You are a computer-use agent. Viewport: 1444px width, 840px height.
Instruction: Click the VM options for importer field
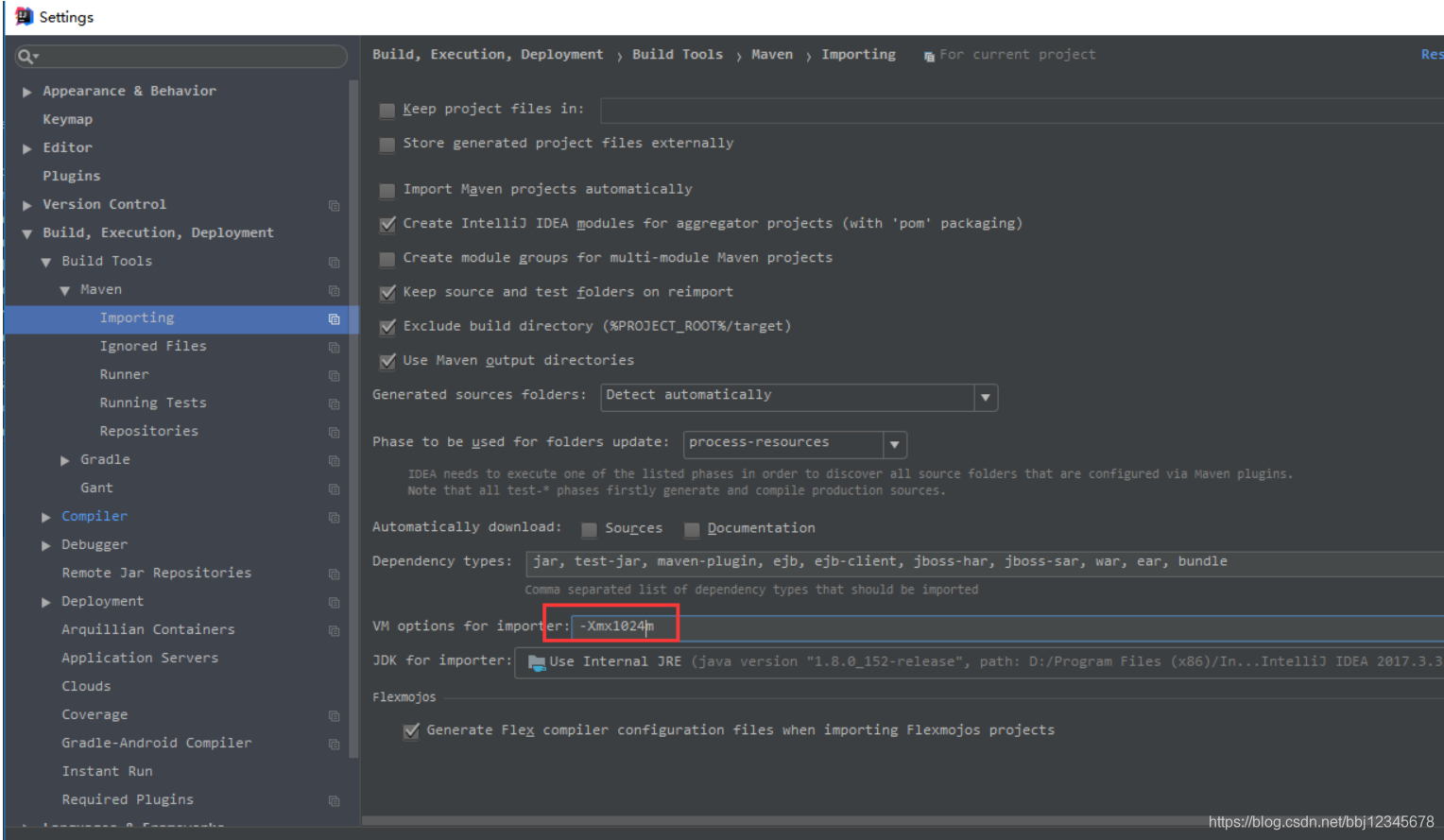click(x=1007, y=626)
